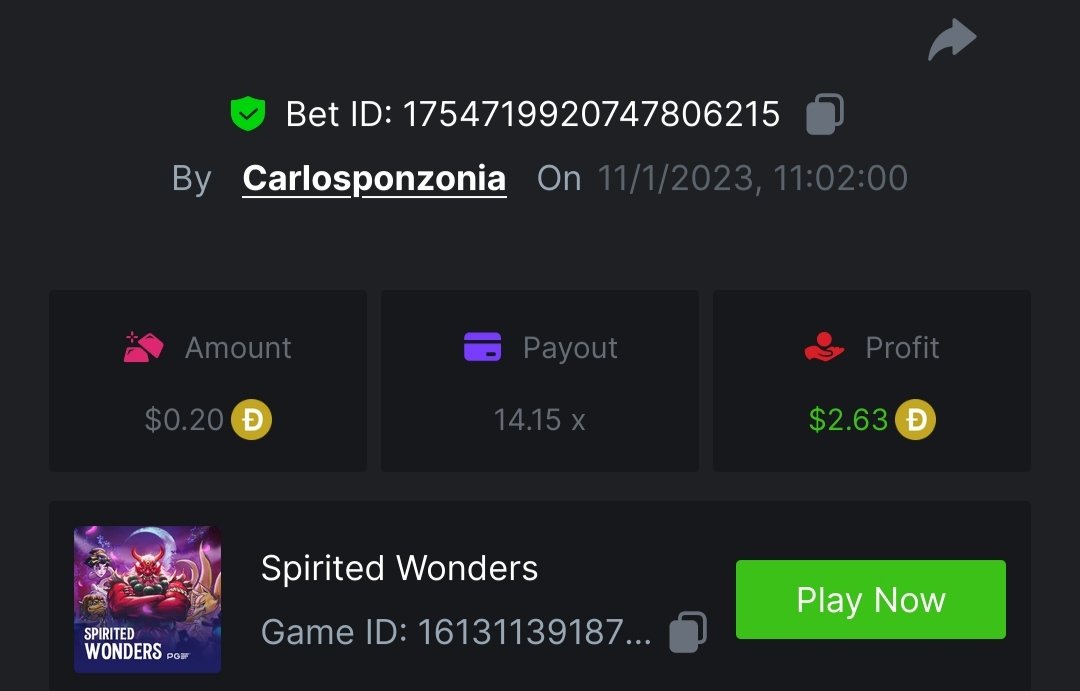The image size is (1080, 691).
Task: Copy the Bet ID to clipboard
Action: (x=825, y=114)
